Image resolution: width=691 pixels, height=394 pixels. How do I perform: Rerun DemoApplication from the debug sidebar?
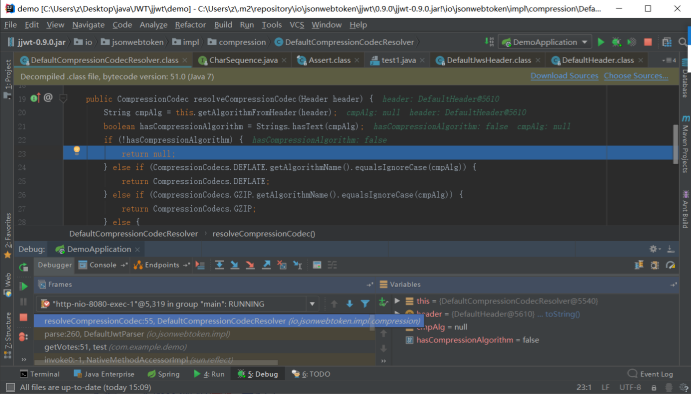23,267
